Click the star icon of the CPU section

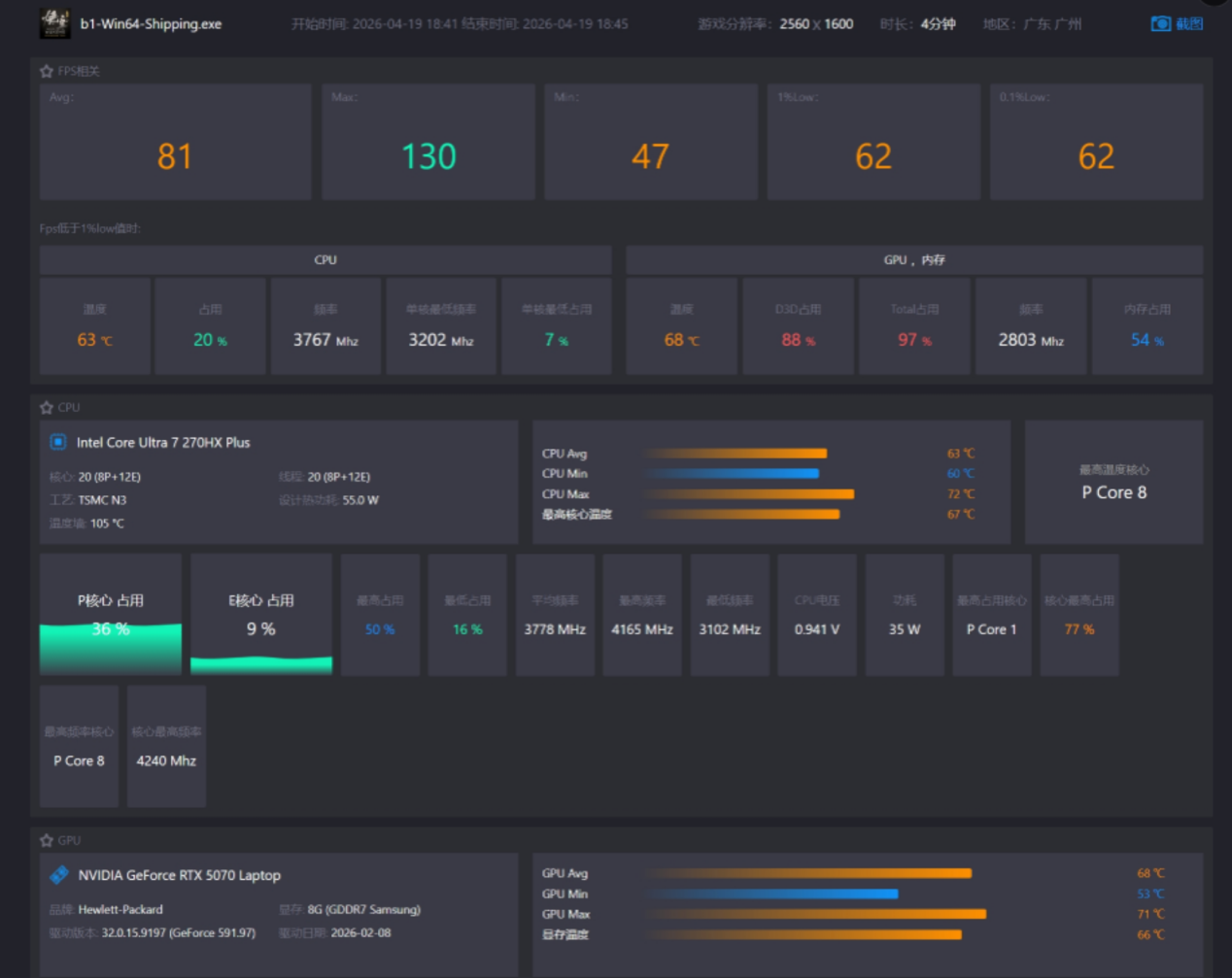[x=47, y=408]
